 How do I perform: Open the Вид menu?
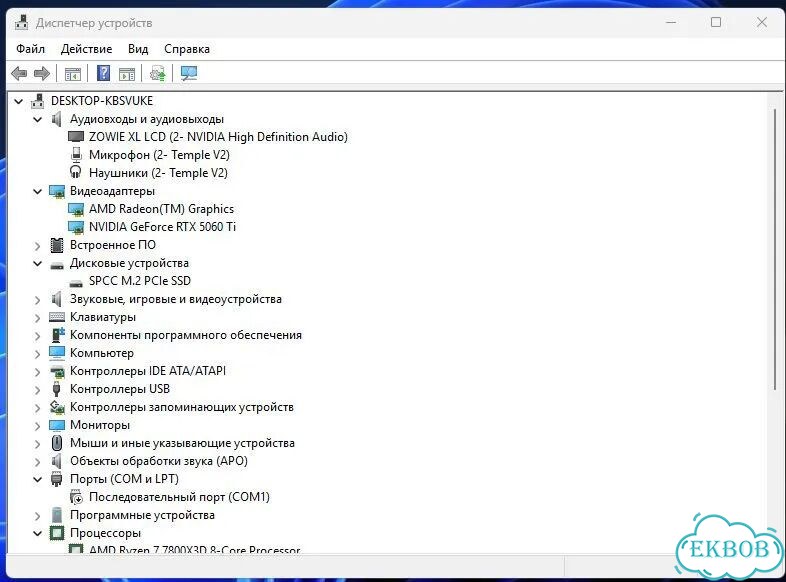coord(138,49)
